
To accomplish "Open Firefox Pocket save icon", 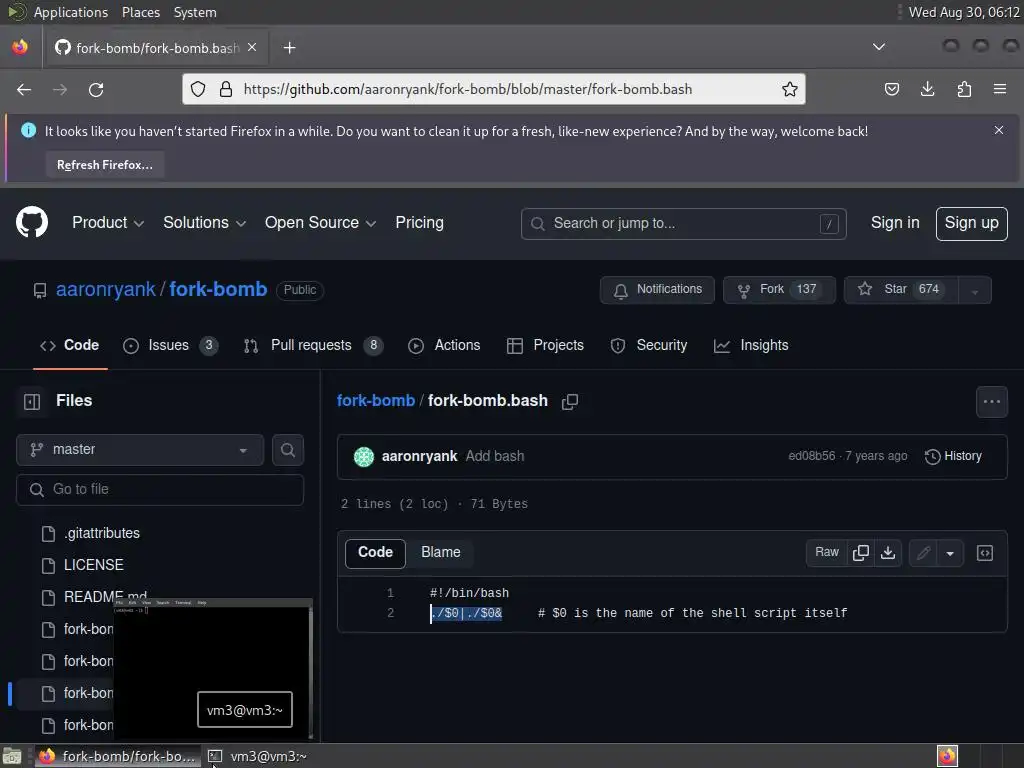I will [891, 89].
